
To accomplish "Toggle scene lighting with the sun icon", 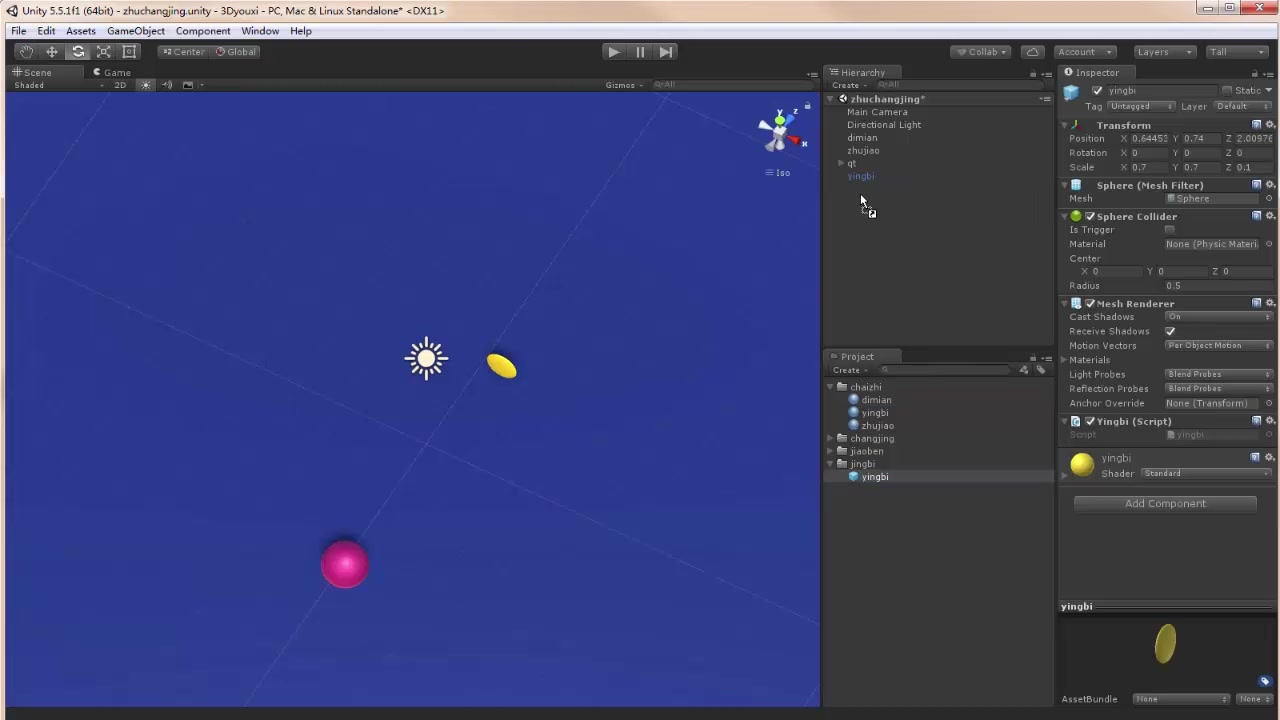I will 146,85.
